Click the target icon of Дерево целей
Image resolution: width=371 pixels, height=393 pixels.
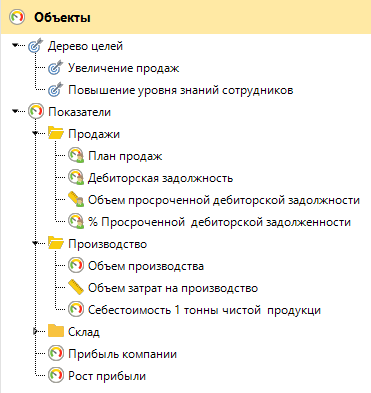click(36, 46)
